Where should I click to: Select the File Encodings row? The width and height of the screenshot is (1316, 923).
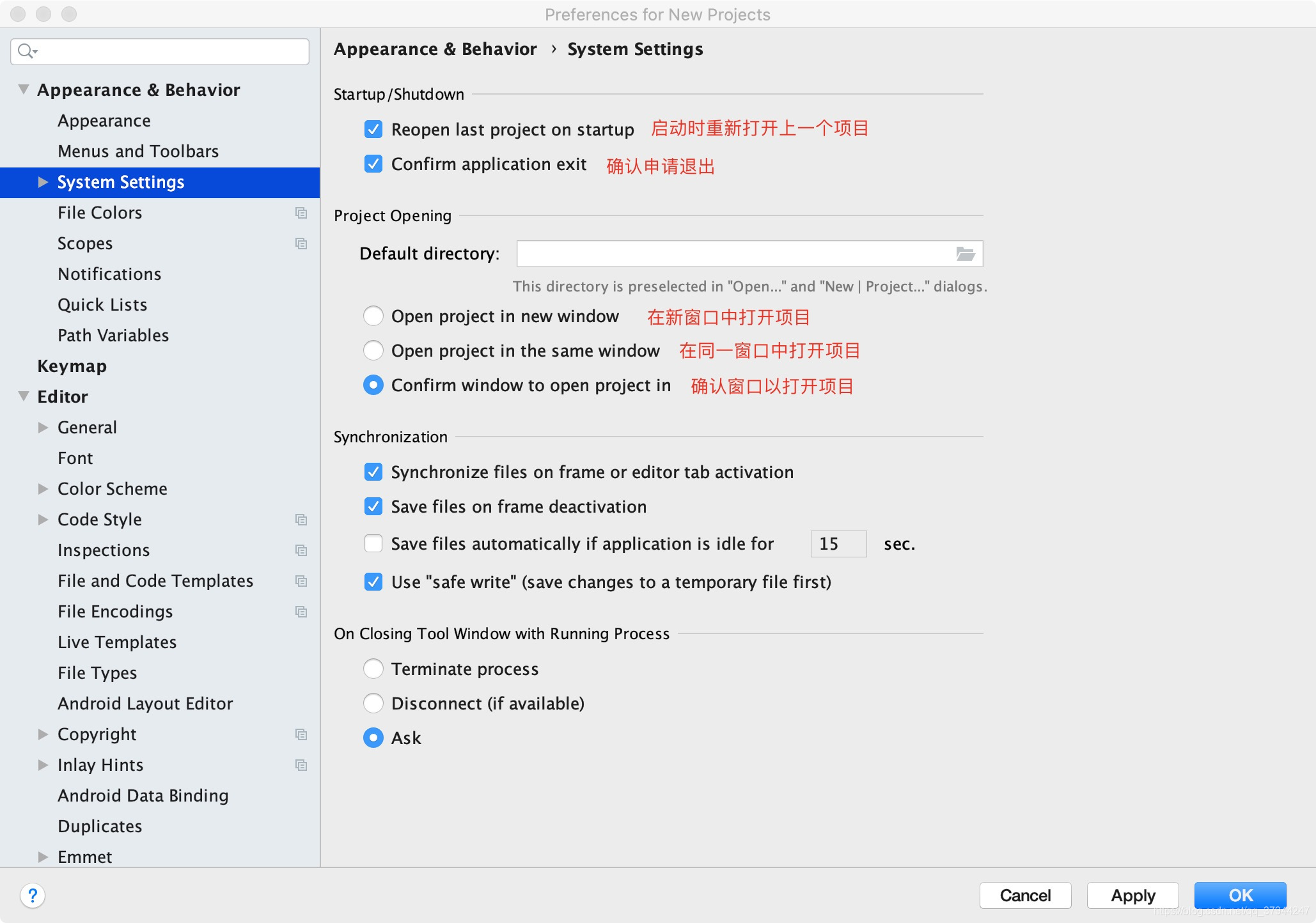(x=160, y=612)
